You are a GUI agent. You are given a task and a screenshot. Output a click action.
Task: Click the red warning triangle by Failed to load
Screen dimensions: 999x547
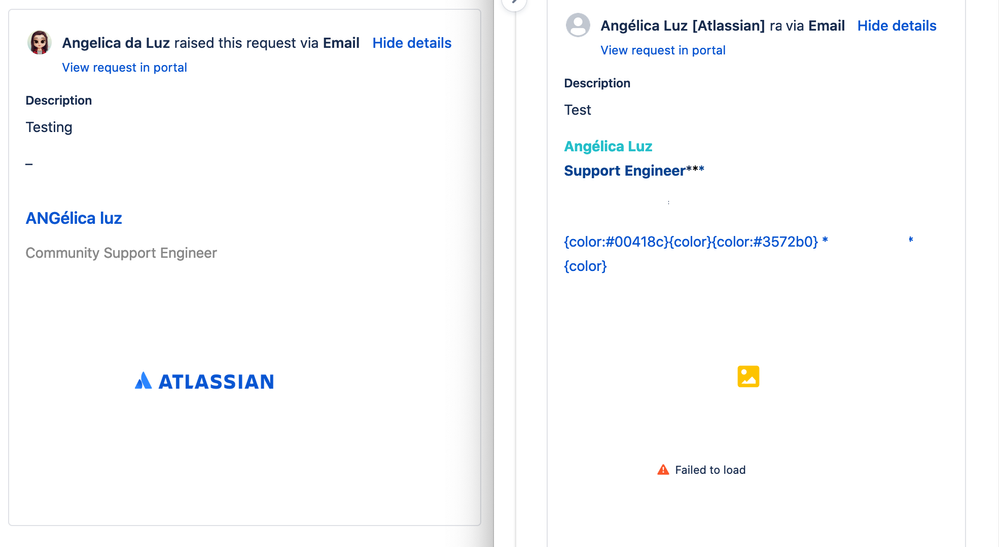pyautogui.click(x=663, y=470)
